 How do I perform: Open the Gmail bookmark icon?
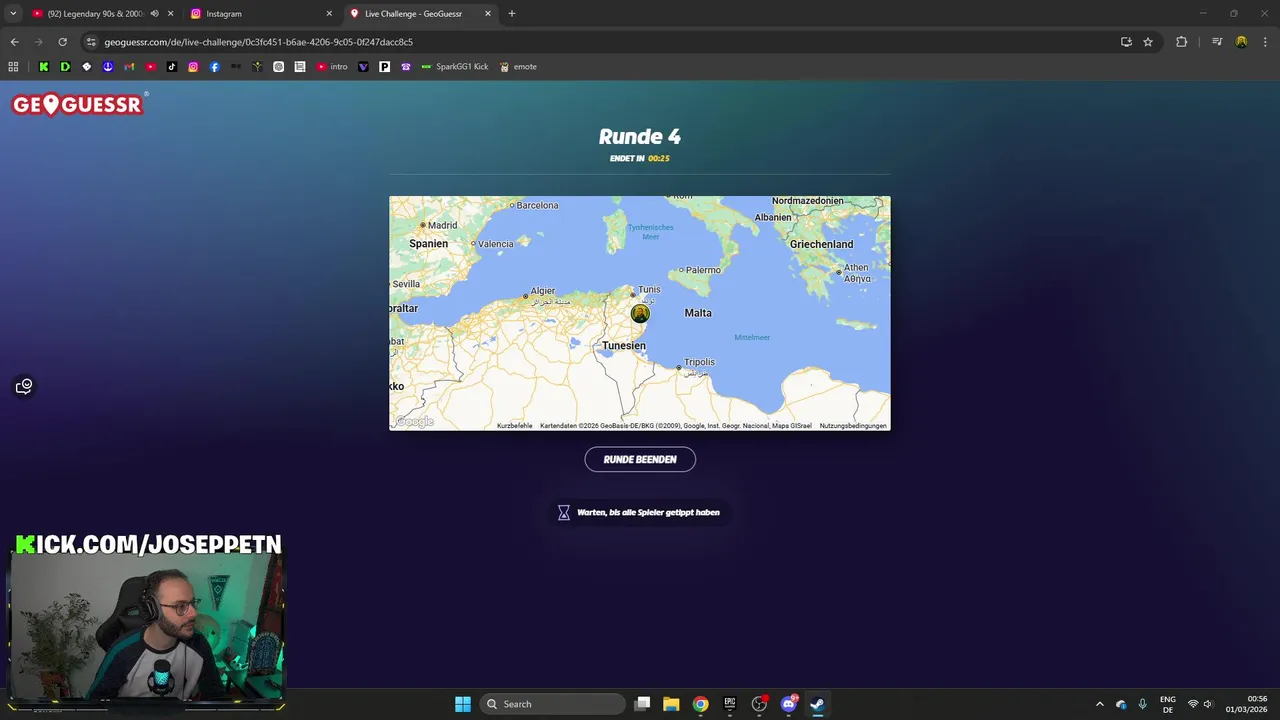pos(129,67)
